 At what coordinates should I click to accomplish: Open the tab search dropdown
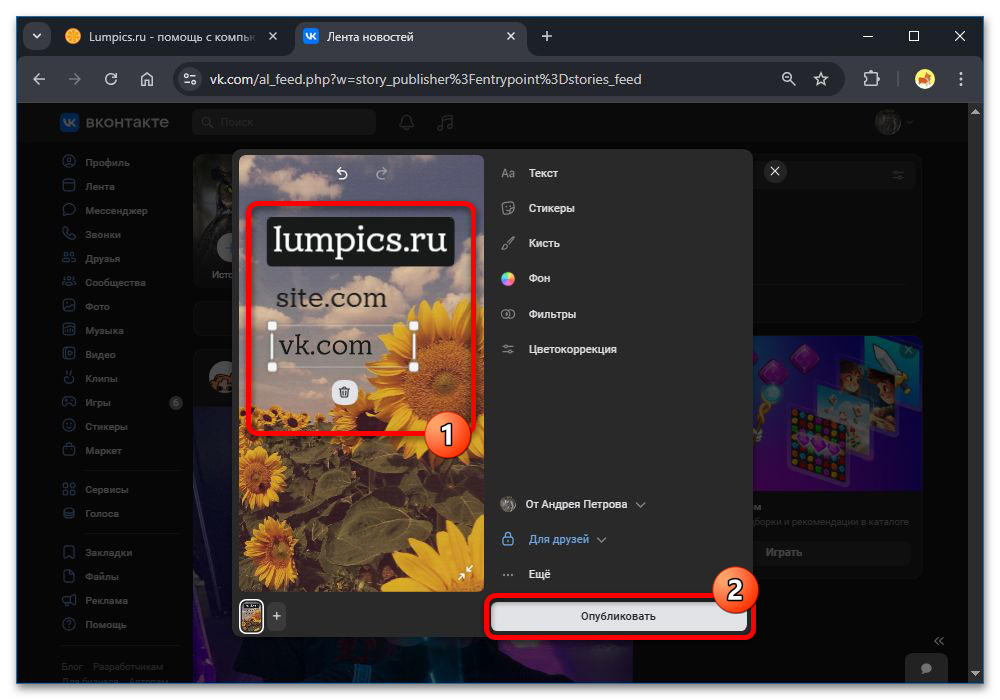pos(37,36)
